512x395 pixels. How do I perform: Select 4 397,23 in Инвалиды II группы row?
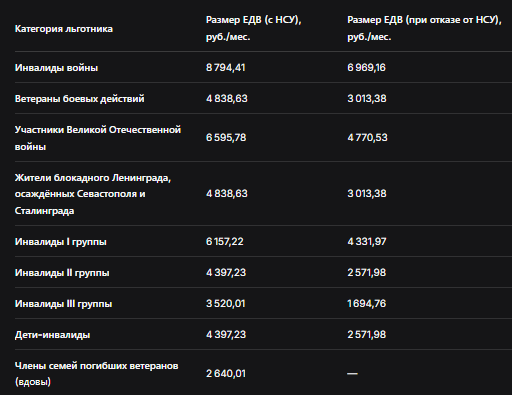pyautogui.click(x=226, y=273)
